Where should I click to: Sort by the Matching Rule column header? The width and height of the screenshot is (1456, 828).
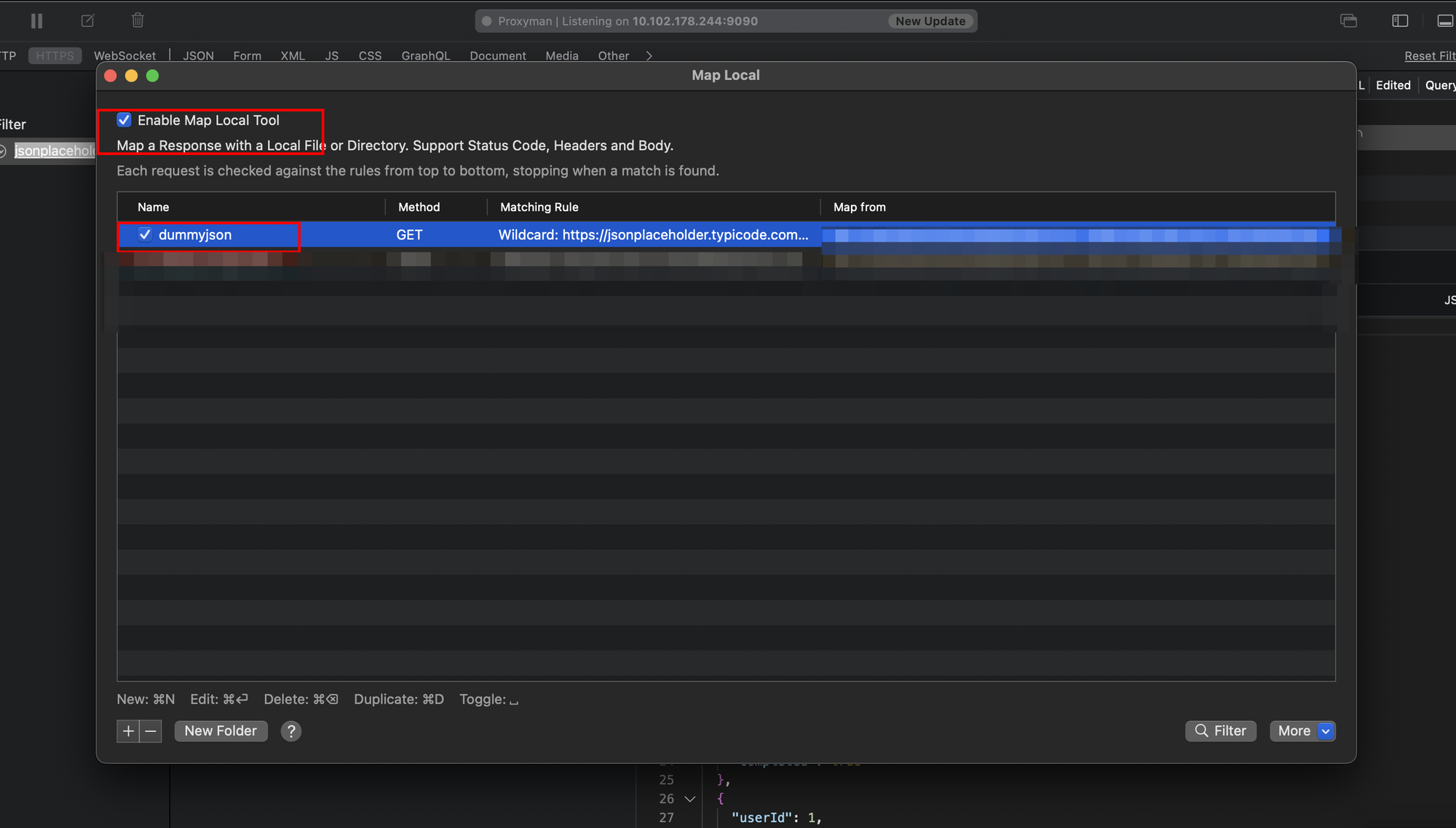coord(539,207)
